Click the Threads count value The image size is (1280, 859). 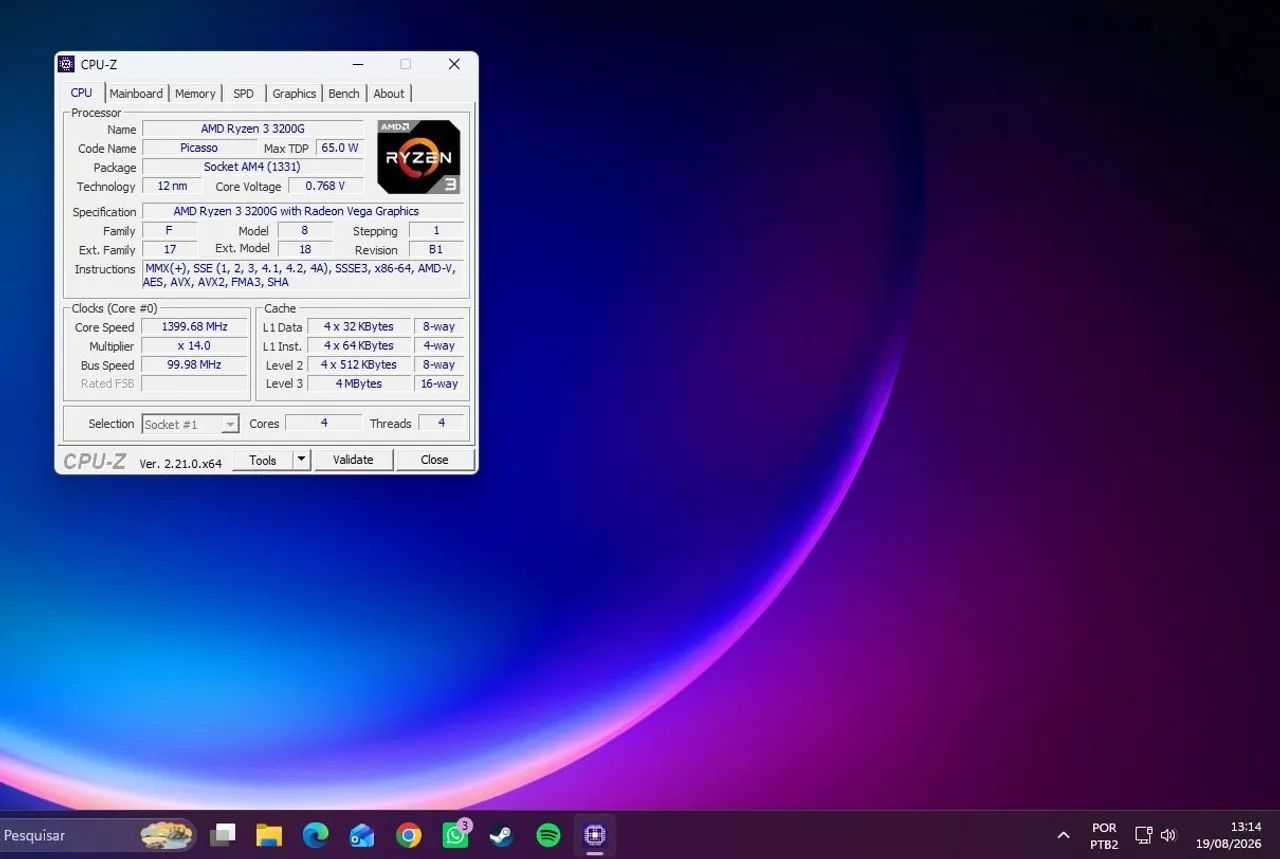click(441, 423)
